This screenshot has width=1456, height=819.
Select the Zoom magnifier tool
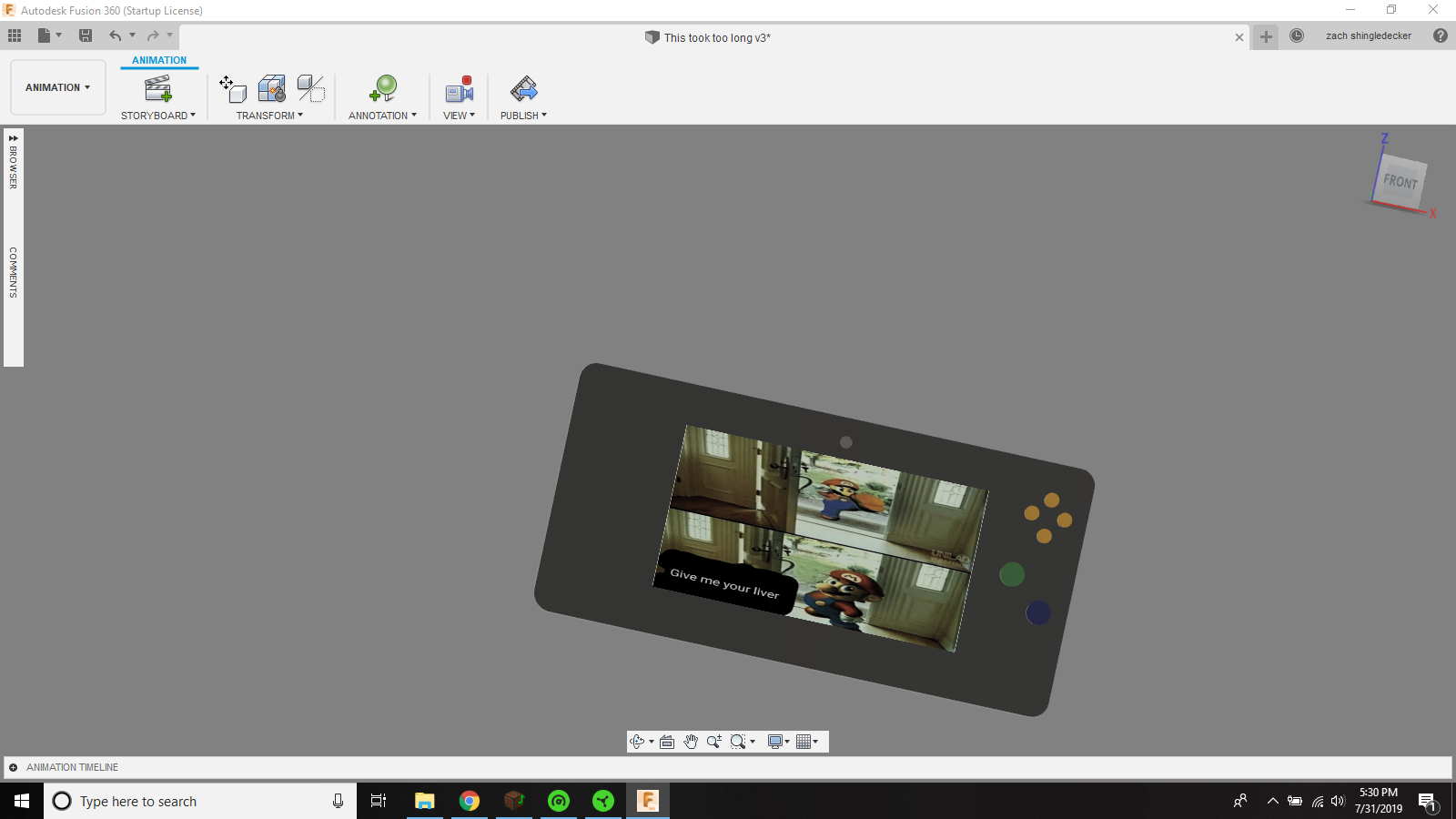714,742
